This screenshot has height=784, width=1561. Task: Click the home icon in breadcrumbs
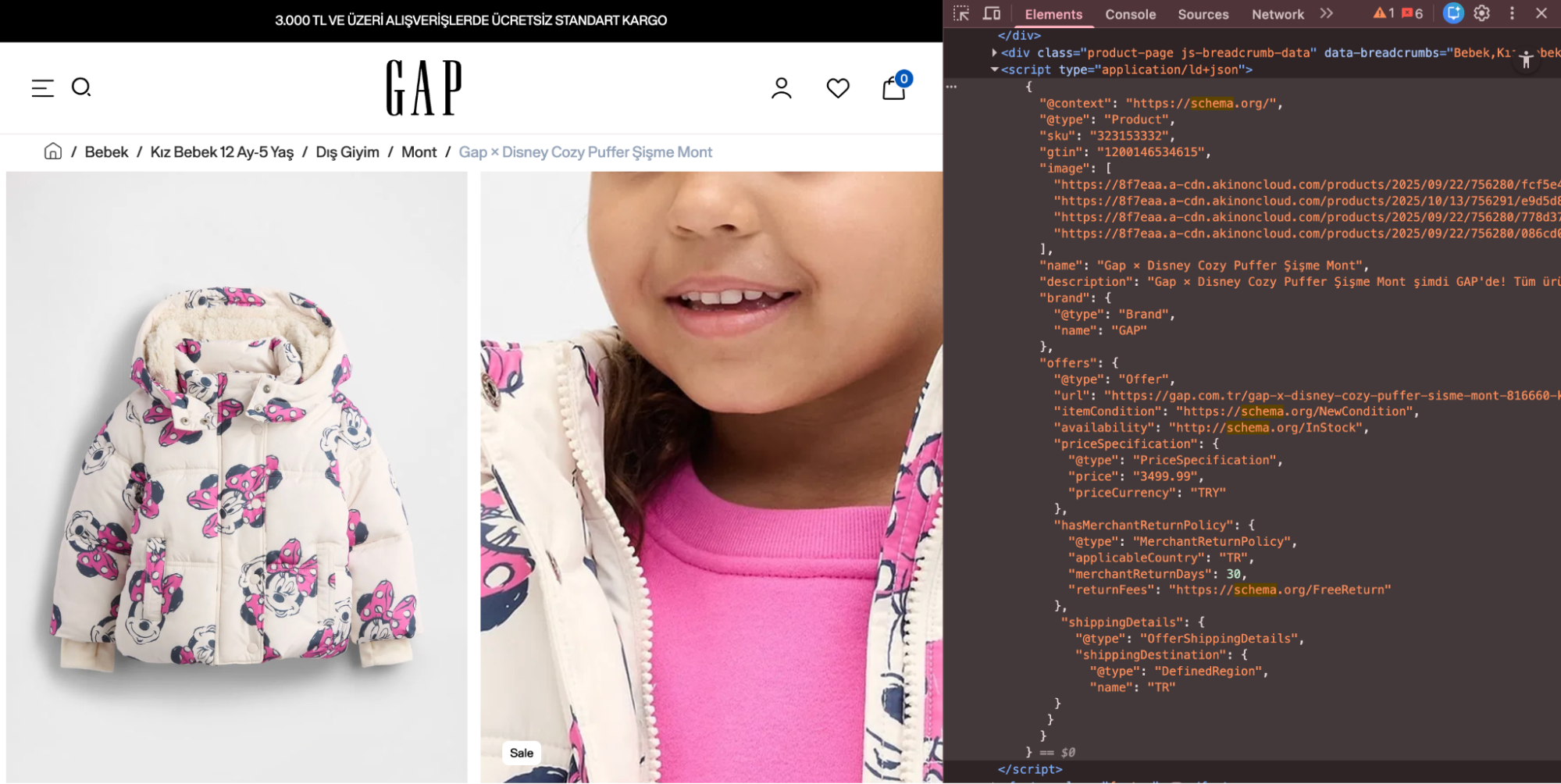(53, 151)
